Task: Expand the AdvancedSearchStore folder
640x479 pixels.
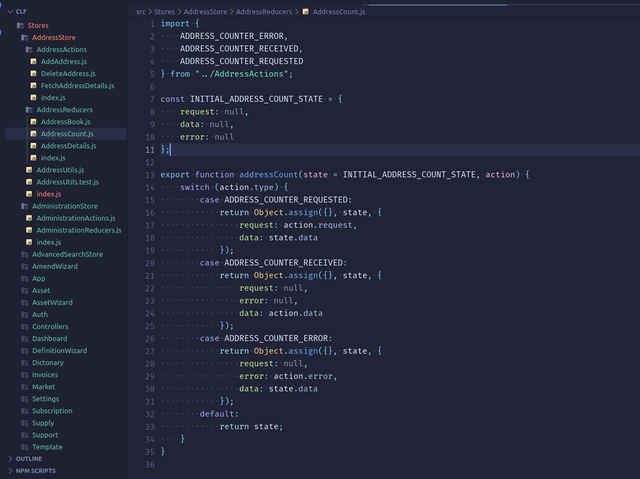Action: click(66, 255)
